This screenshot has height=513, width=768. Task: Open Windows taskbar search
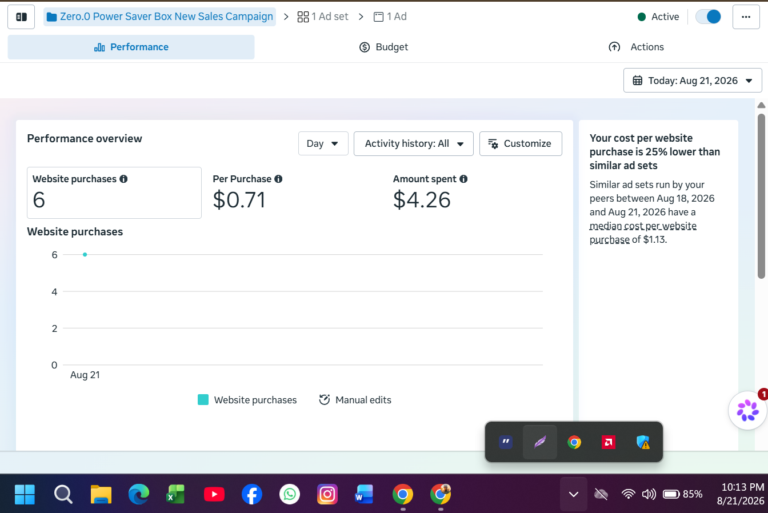[x=63, y=494]
